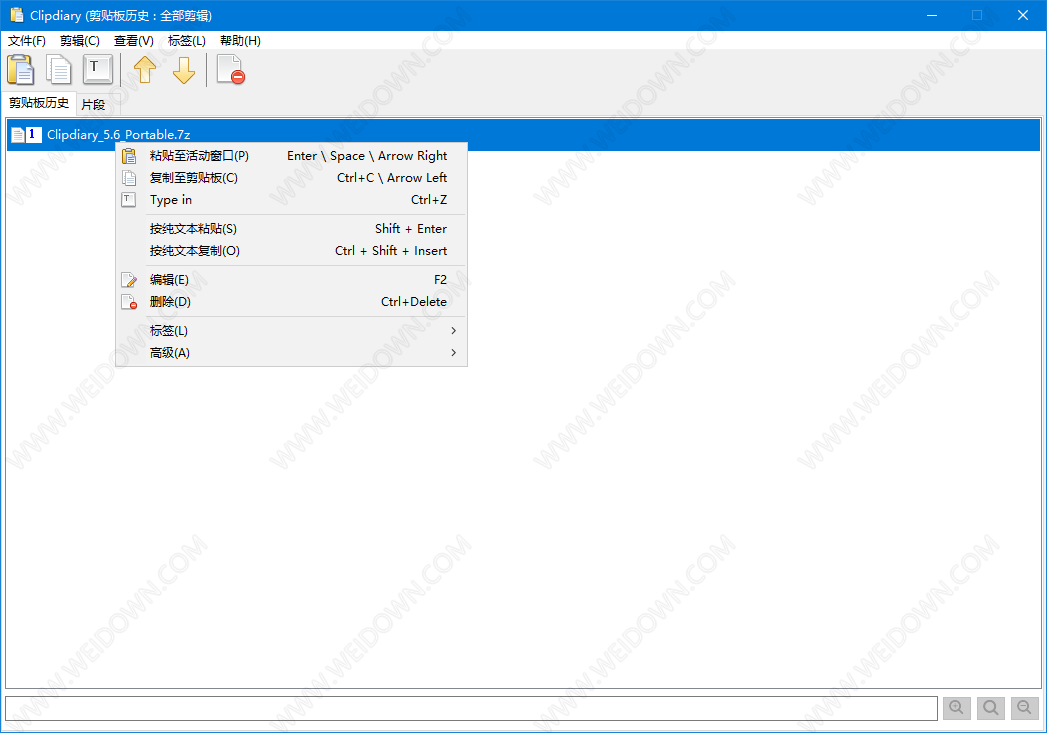Click the middle magnifier search button

click(x=991, y=708)
